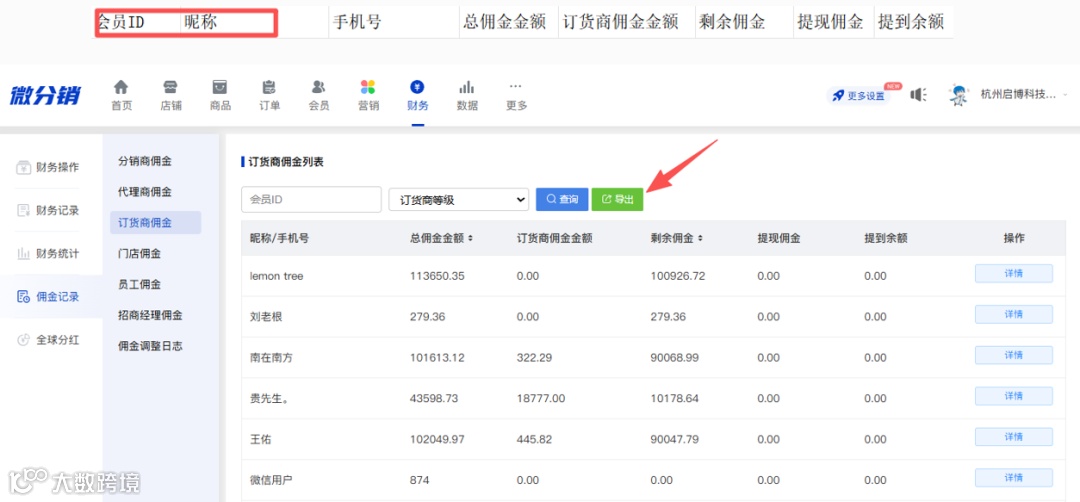The image size is (1080, 502).
Task: Click the 微分销 logo
Action: [45, 95]
